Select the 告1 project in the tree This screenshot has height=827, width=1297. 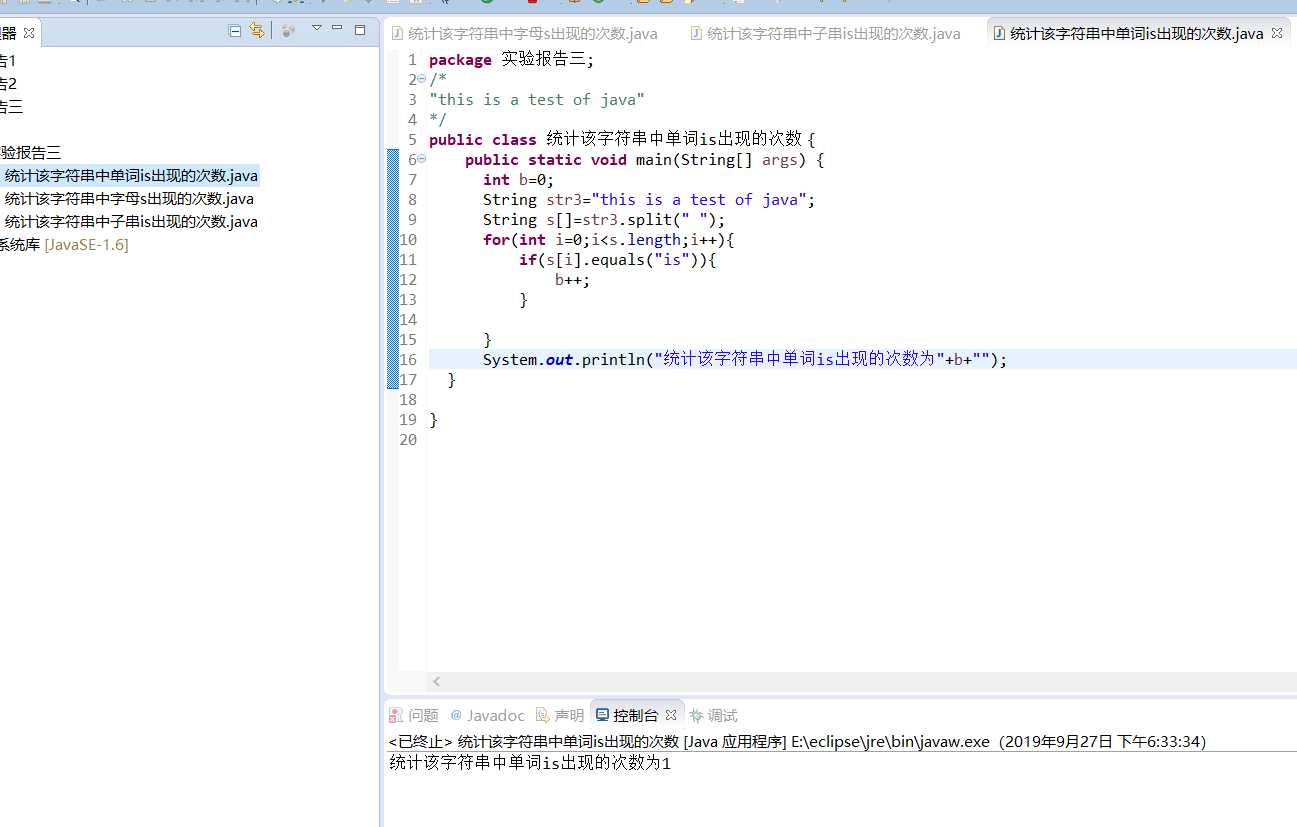tap(8, 61)
